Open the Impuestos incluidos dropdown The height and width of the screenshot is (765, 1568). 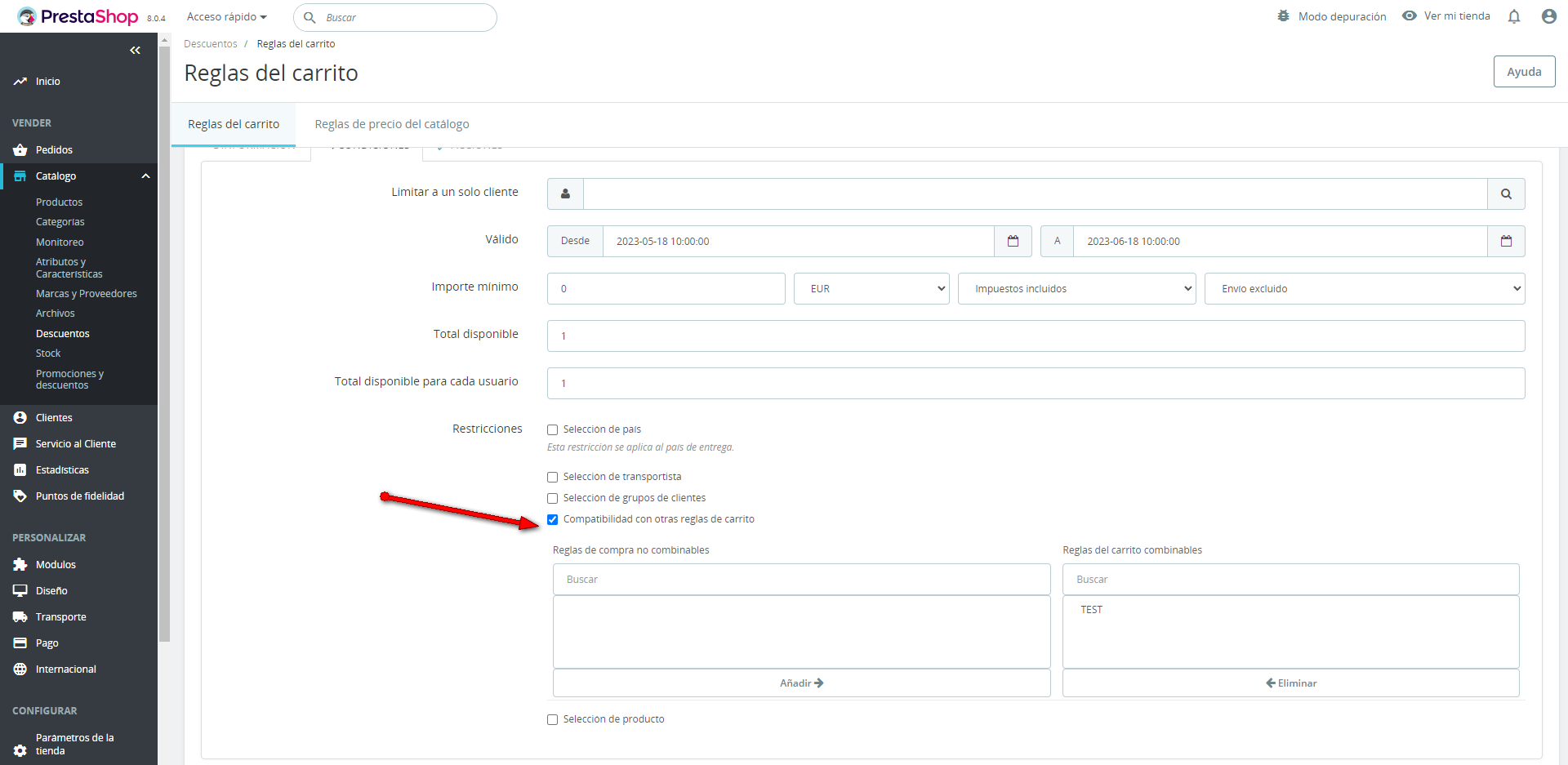(1077, 289)
